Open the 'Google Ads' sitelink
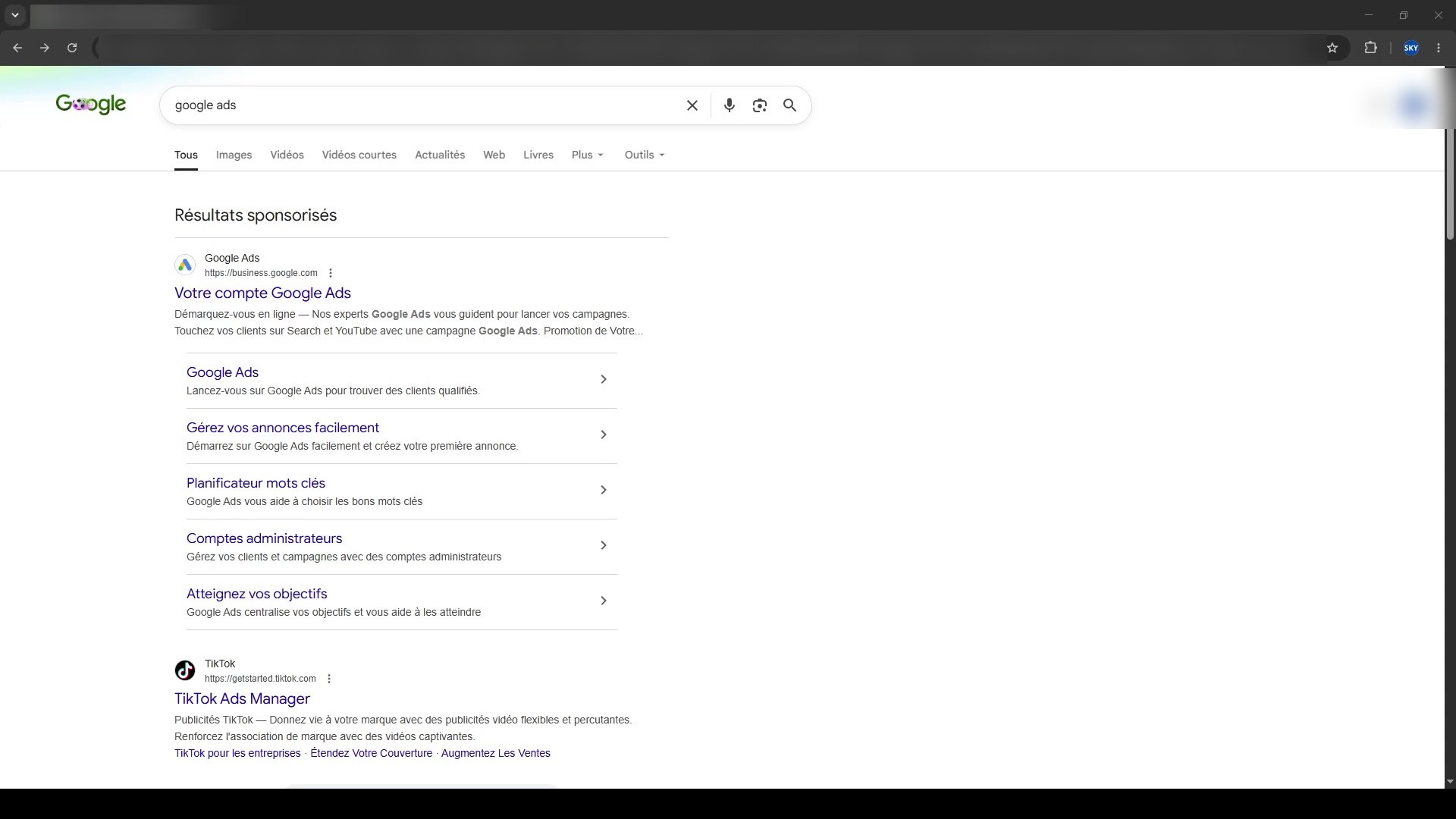Screen dimensions: 1456x819 tap(222, 372)
